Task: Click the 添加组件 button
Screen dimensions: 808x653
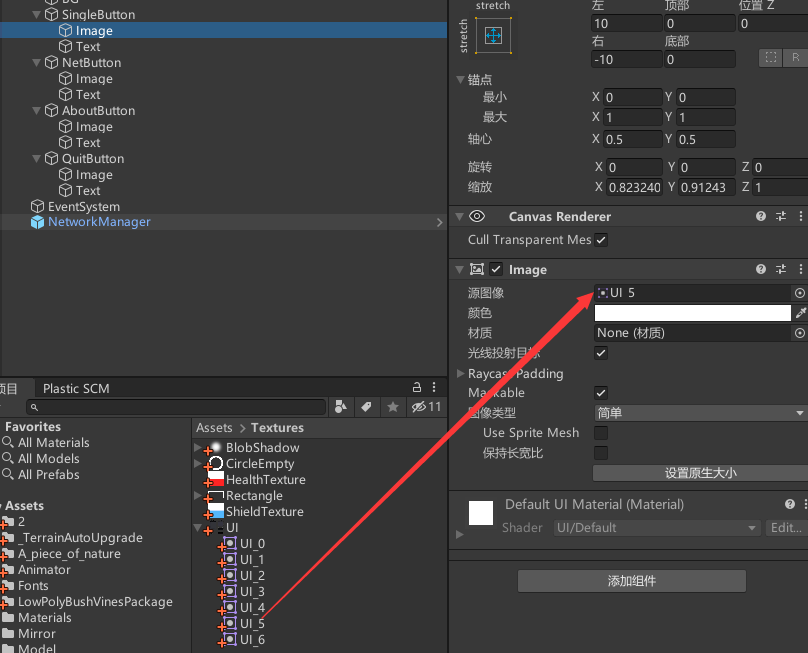Action: pos(631,581)
